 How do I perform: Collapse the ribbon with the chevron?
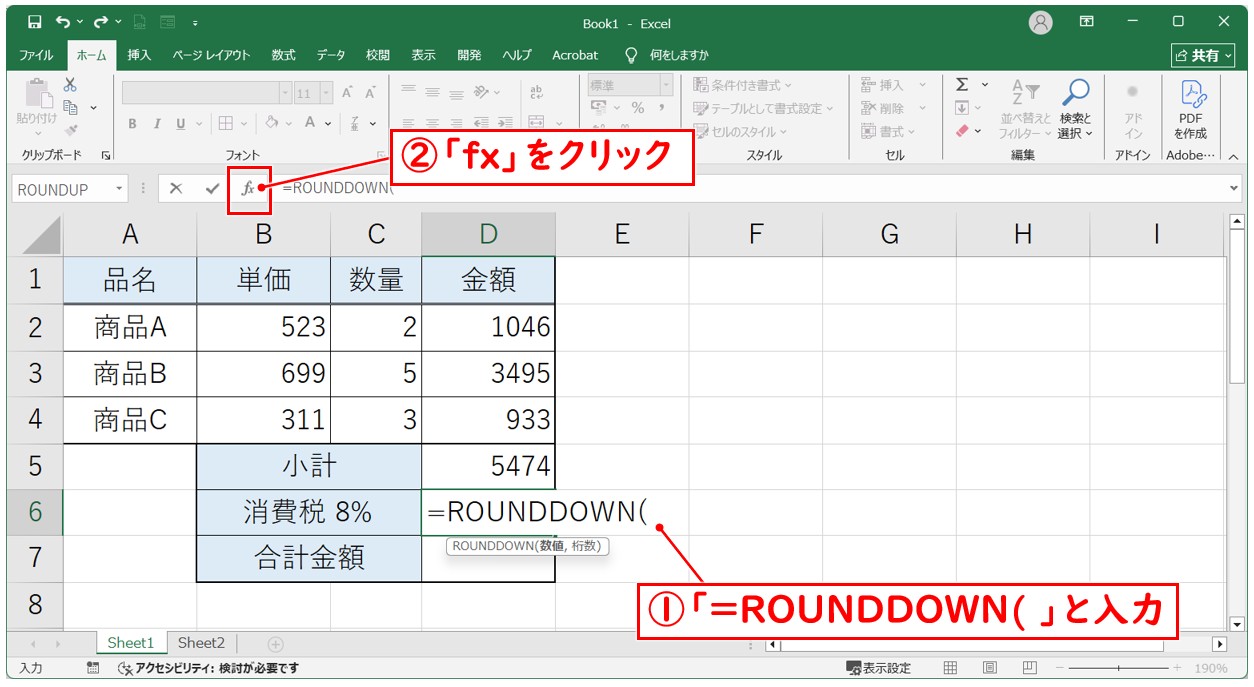1233,156
